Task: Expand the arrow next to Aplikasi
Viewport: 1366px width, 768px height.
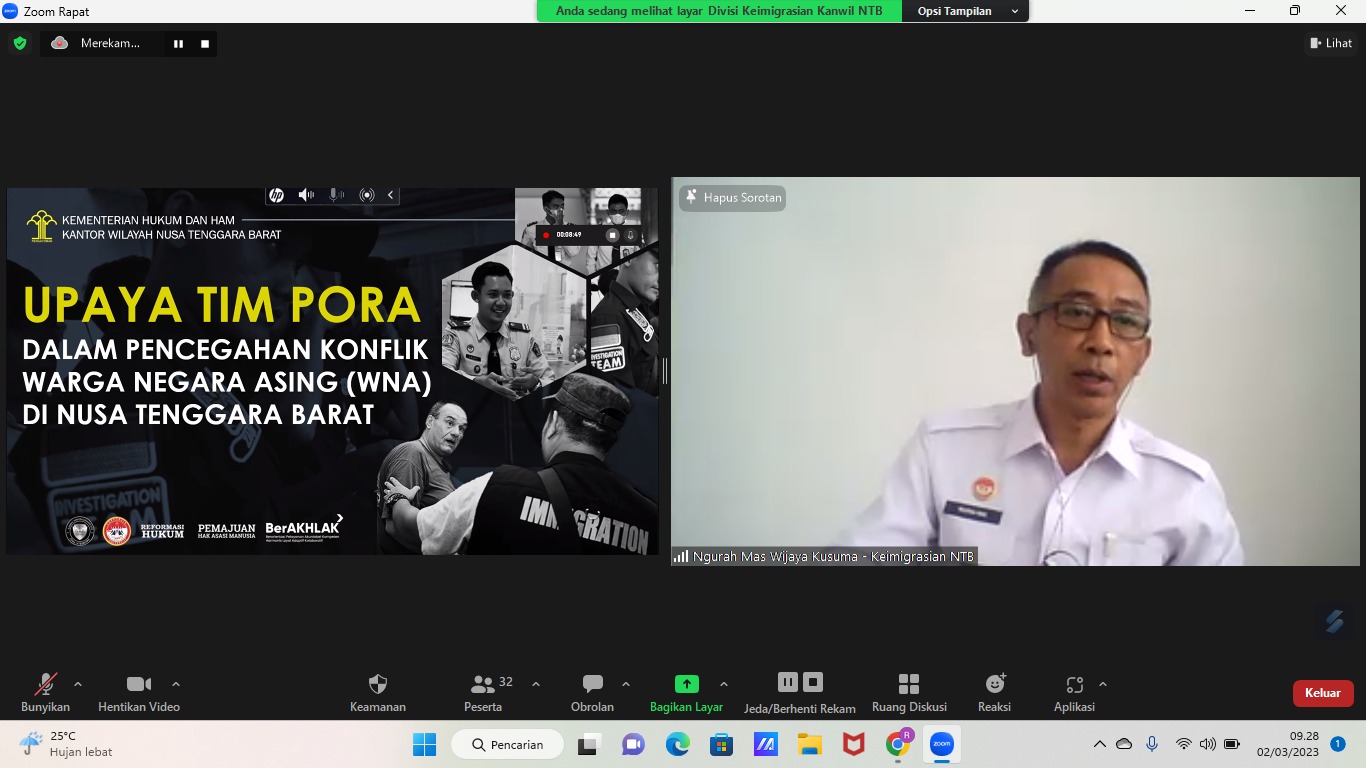Action: coord(1103,684)
